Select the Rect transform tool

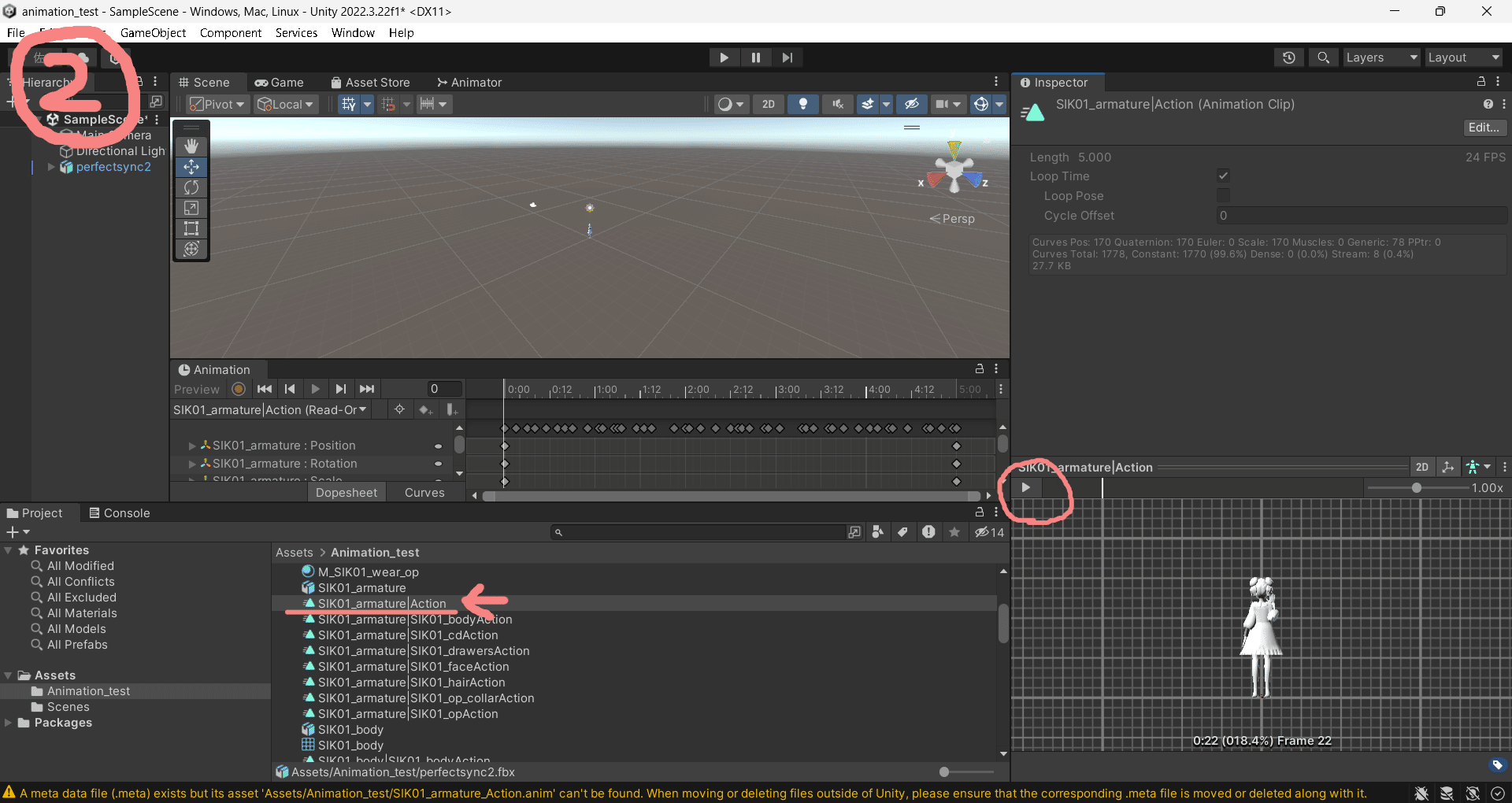pyautogui.click(x=191, y=228)
